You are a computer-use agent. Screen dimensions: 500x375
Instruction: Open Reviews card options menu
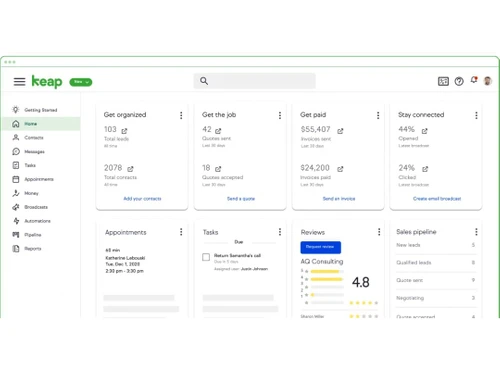click(379, 232)
